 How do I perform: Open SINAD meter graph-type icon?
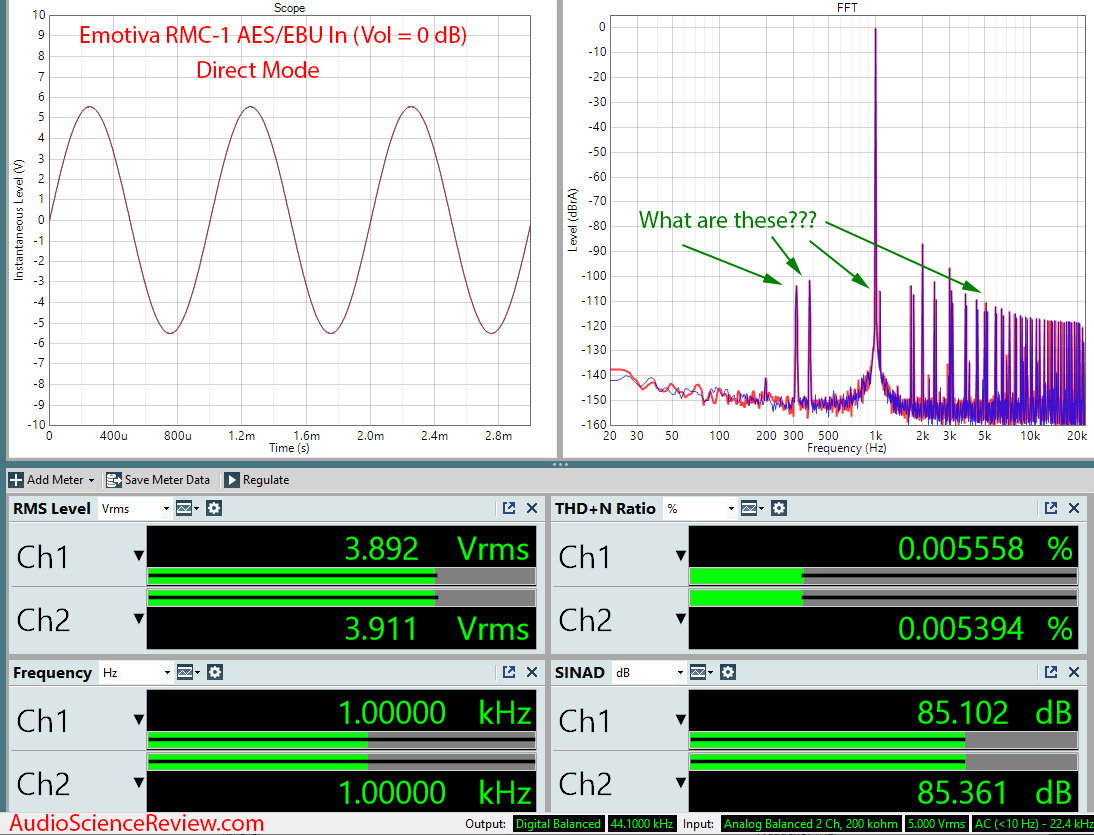[700, 672]
